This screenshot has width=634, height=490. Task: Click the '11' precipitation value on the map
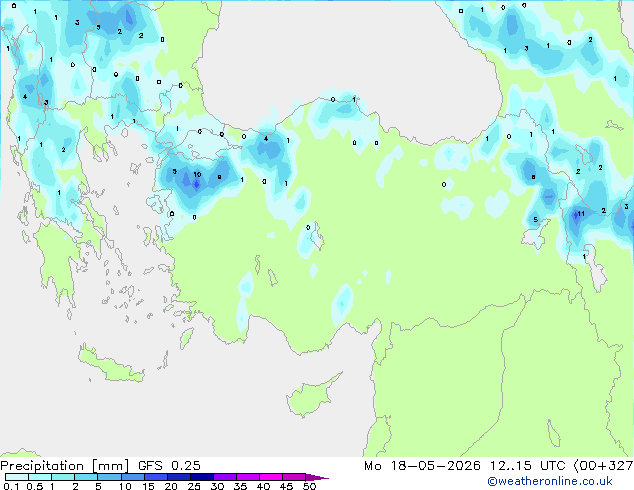[581, 213]
